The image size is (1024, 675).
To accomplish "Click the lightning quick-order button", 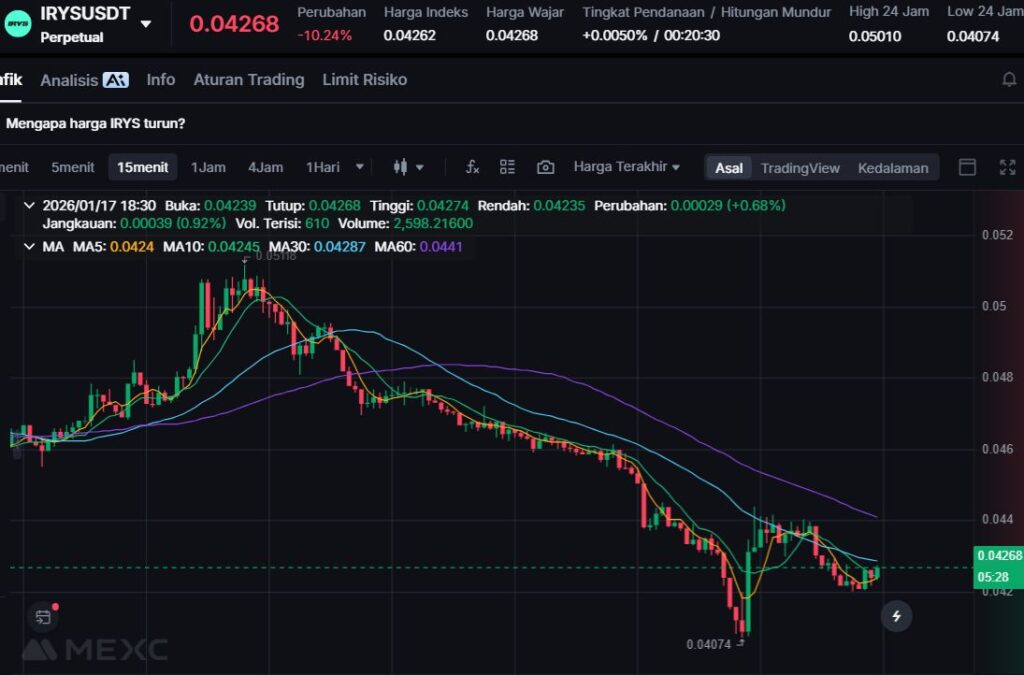I will tap(896, 616).
